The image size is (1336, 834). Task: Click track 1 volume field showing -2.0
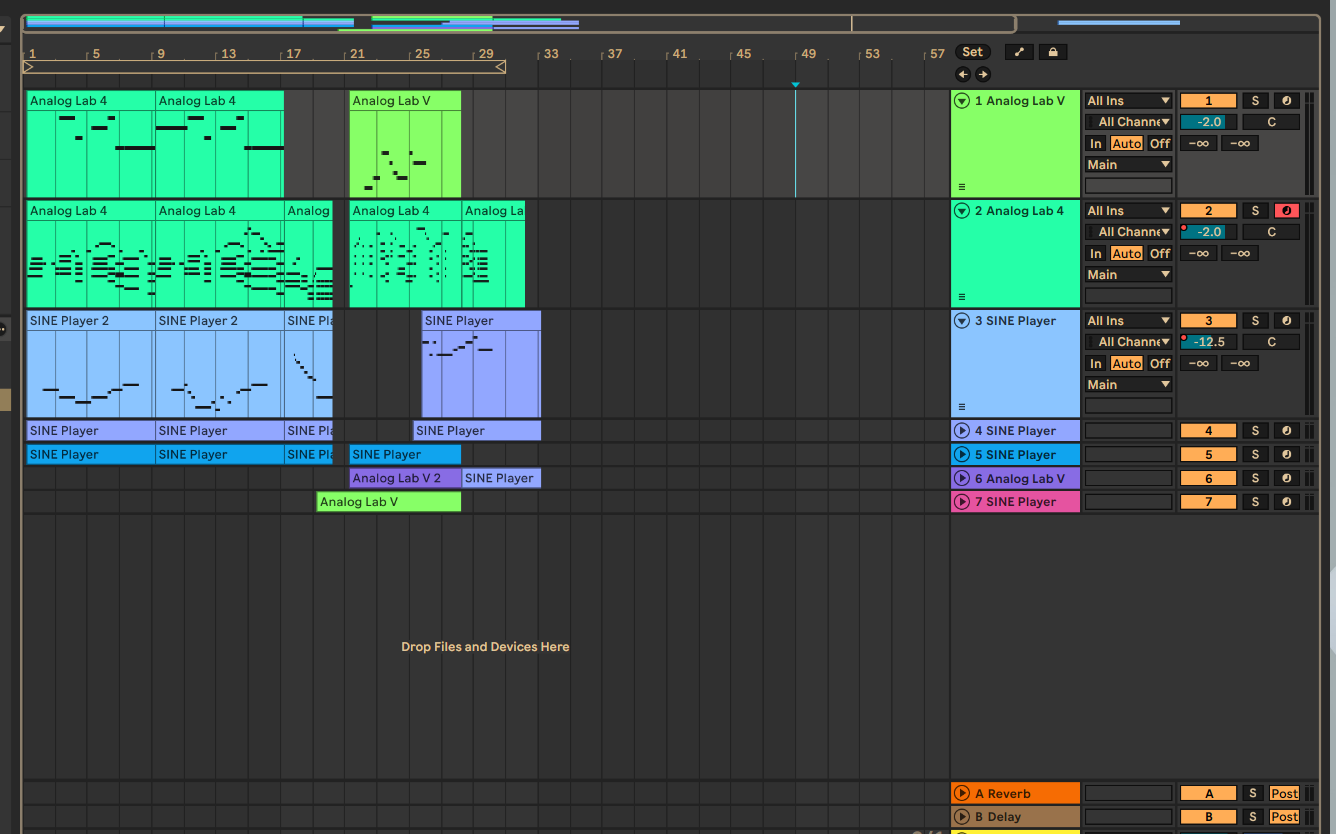tap(1208, 122)
